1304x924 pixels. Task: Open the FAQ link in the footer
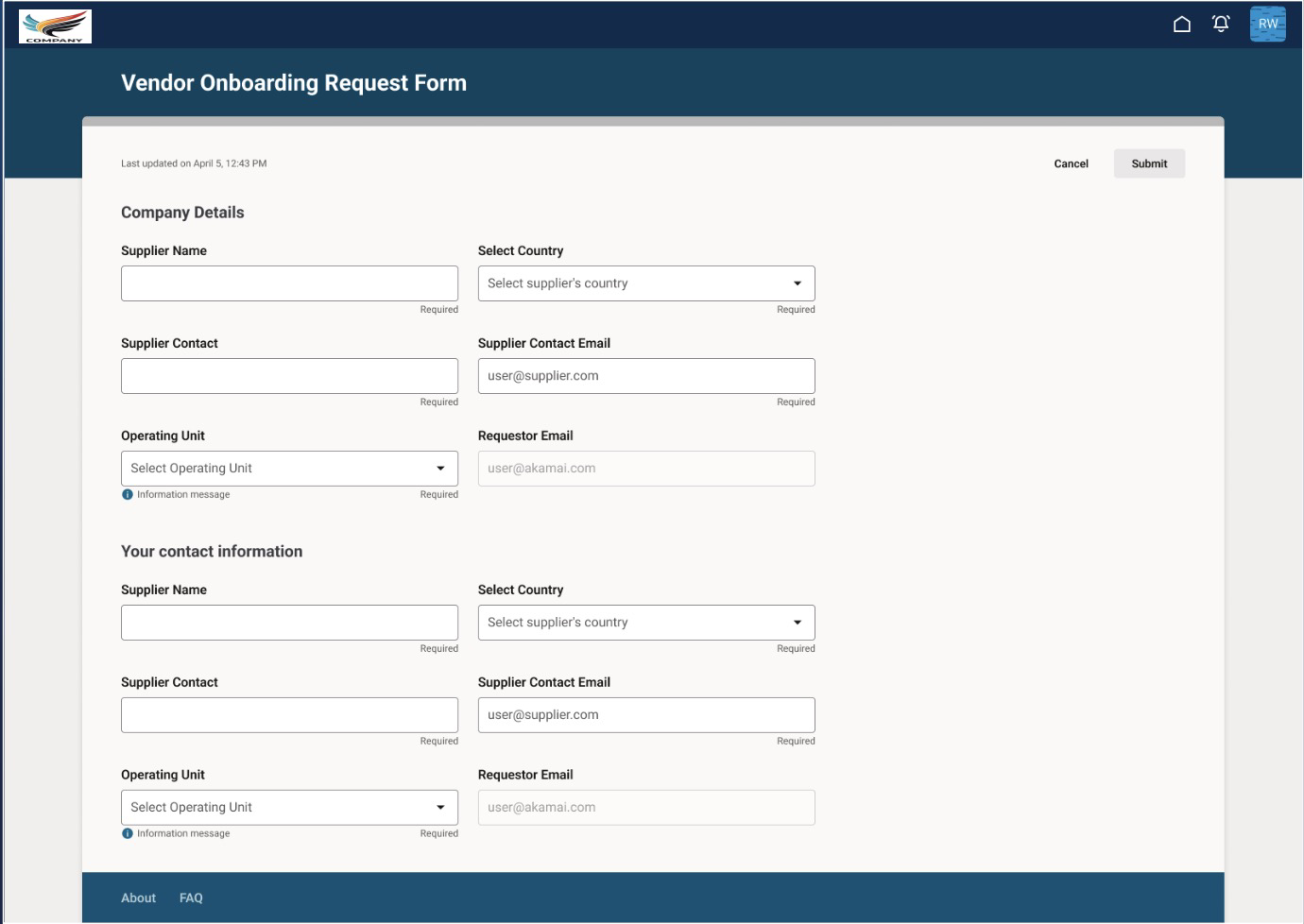[191, 898]
